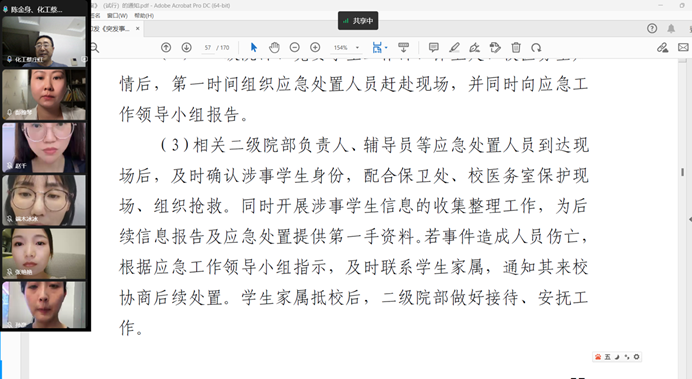Expand the right side tools pane arrow
Viewport: 692px width, 379px height.
(x=690, y=219)
